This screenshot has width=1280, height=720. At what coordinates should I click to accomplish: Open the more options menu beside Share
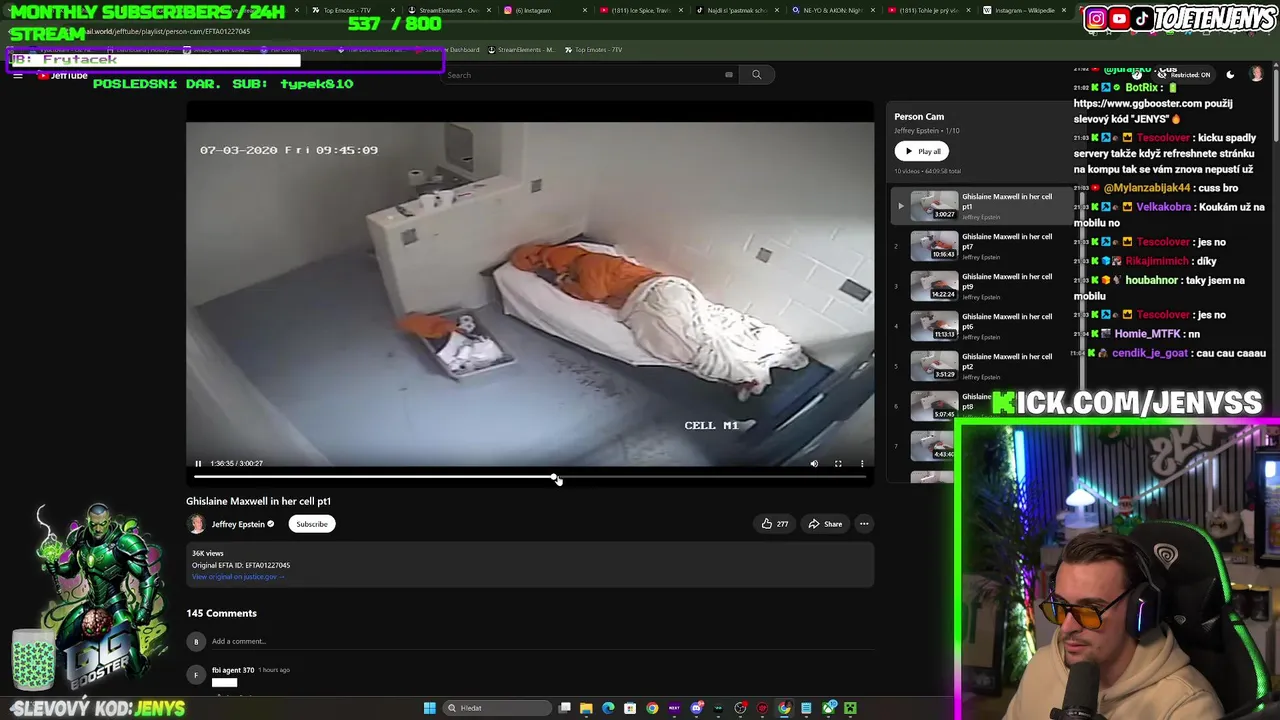(x=864, y=524)
